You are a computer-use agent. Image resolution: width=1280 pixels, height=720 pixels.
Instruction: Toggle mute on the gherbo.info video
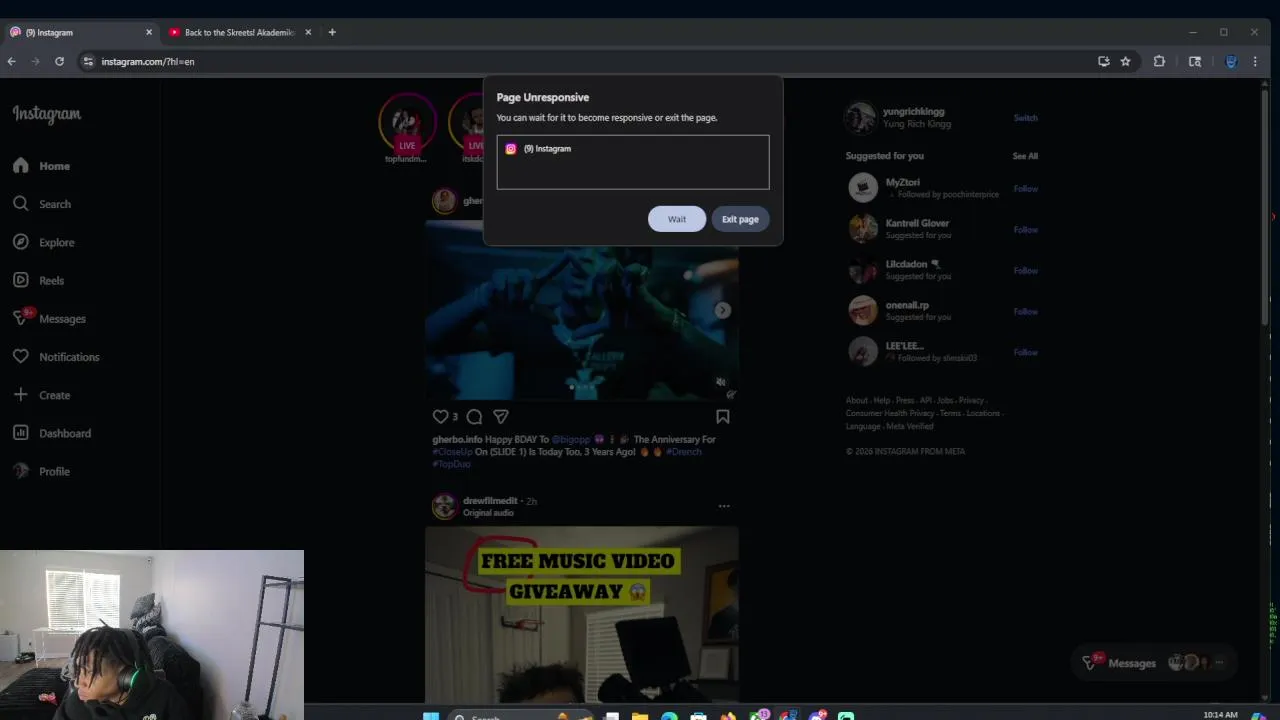[x=721, y=381]
